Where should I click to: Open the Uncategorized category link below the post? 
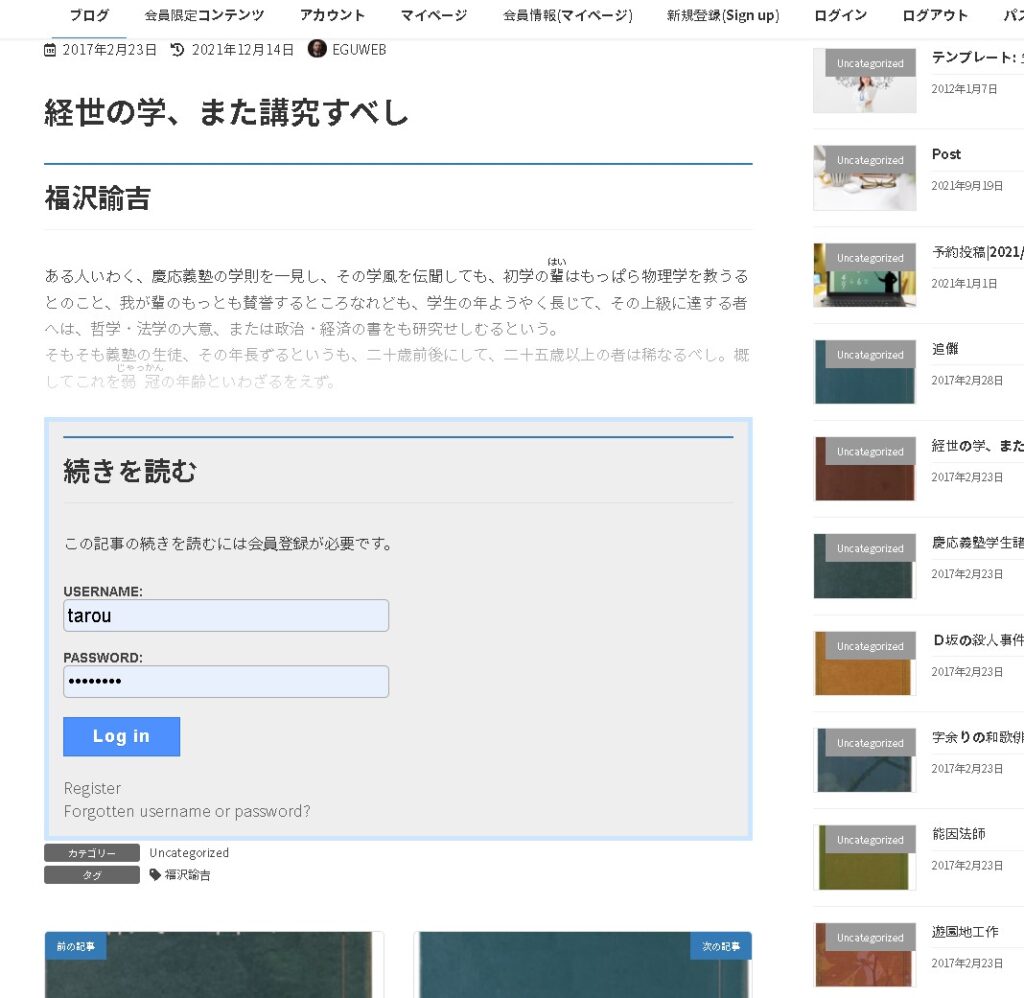point(189,853)
